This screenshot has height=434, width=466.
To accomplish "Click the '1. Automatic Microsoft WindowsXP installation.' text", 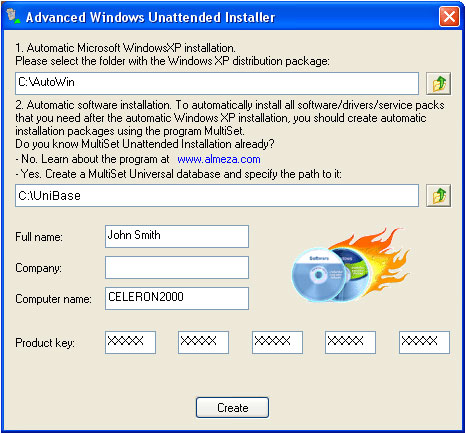I will pyautogui.click(x=125, y=48).
